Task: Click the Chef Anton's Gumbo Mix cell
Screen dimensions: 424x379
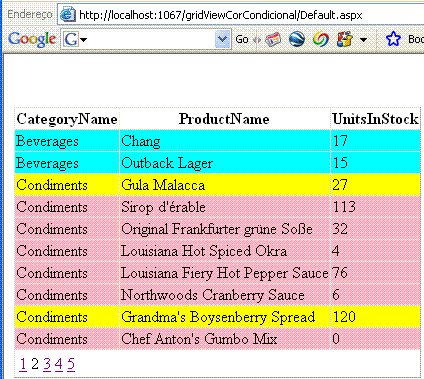Action: tap(225, 339)
